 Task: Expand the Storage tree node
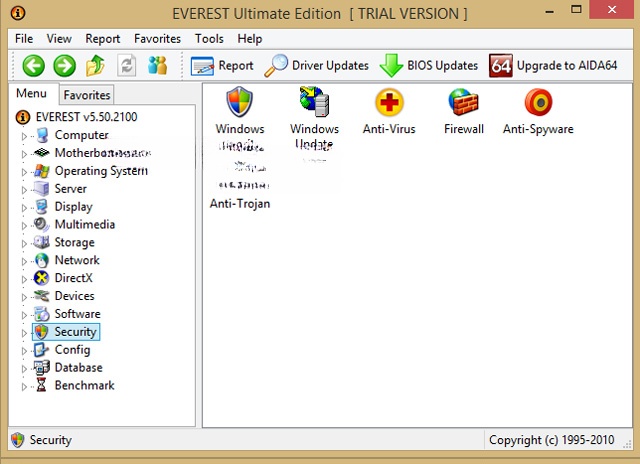click(x=24, y=243)
